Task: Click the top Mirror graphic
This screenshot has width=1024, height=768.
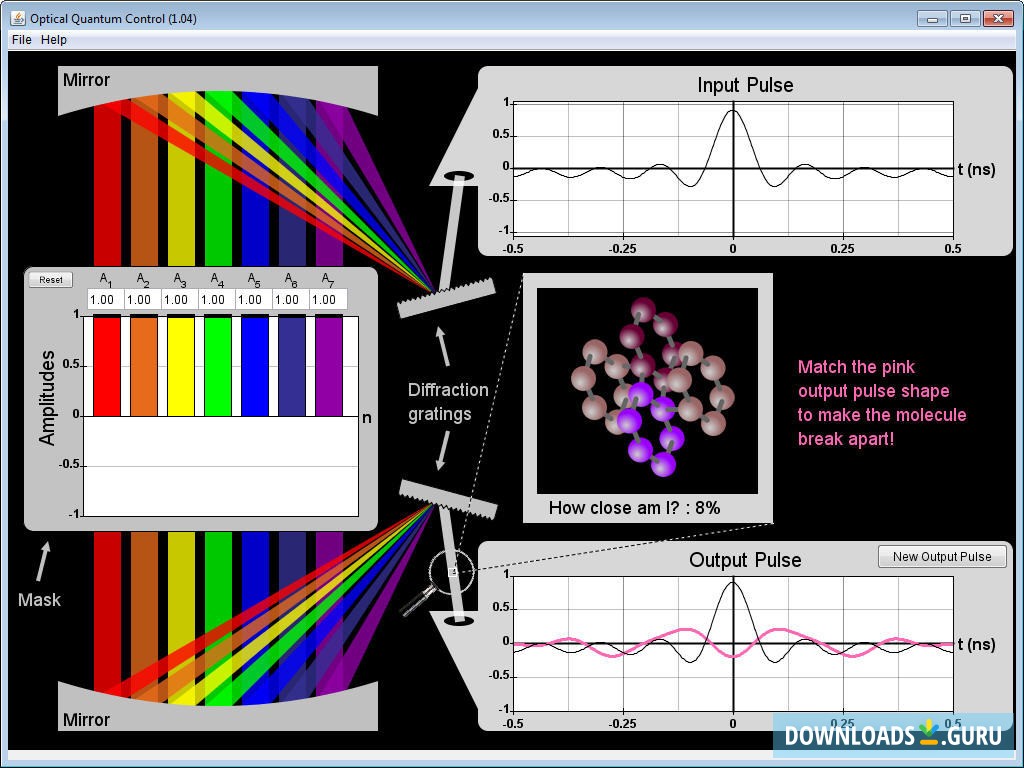Action: click(x=217, y=89)
